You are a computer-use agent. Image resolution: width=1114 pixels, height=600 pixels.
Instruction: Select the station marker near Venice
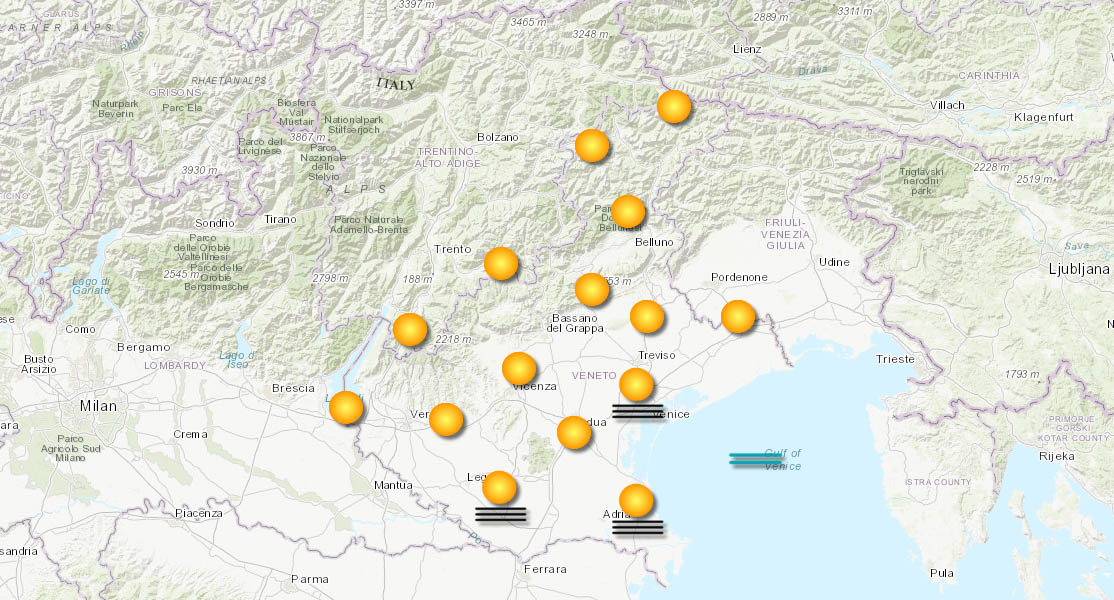[x=635, y=385]
